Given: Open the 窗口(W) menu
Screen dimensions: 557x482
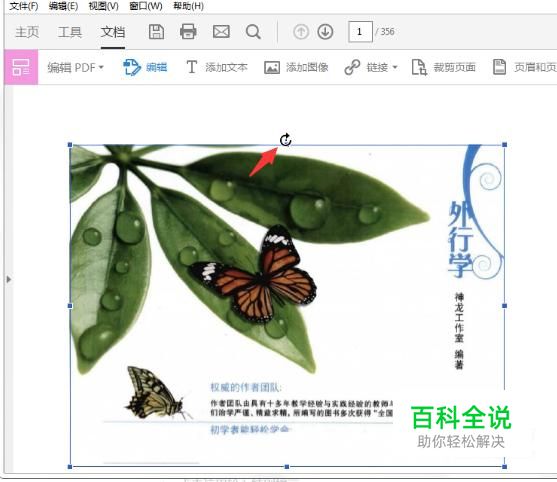Looking at the screenshot, I should (146, 6).
